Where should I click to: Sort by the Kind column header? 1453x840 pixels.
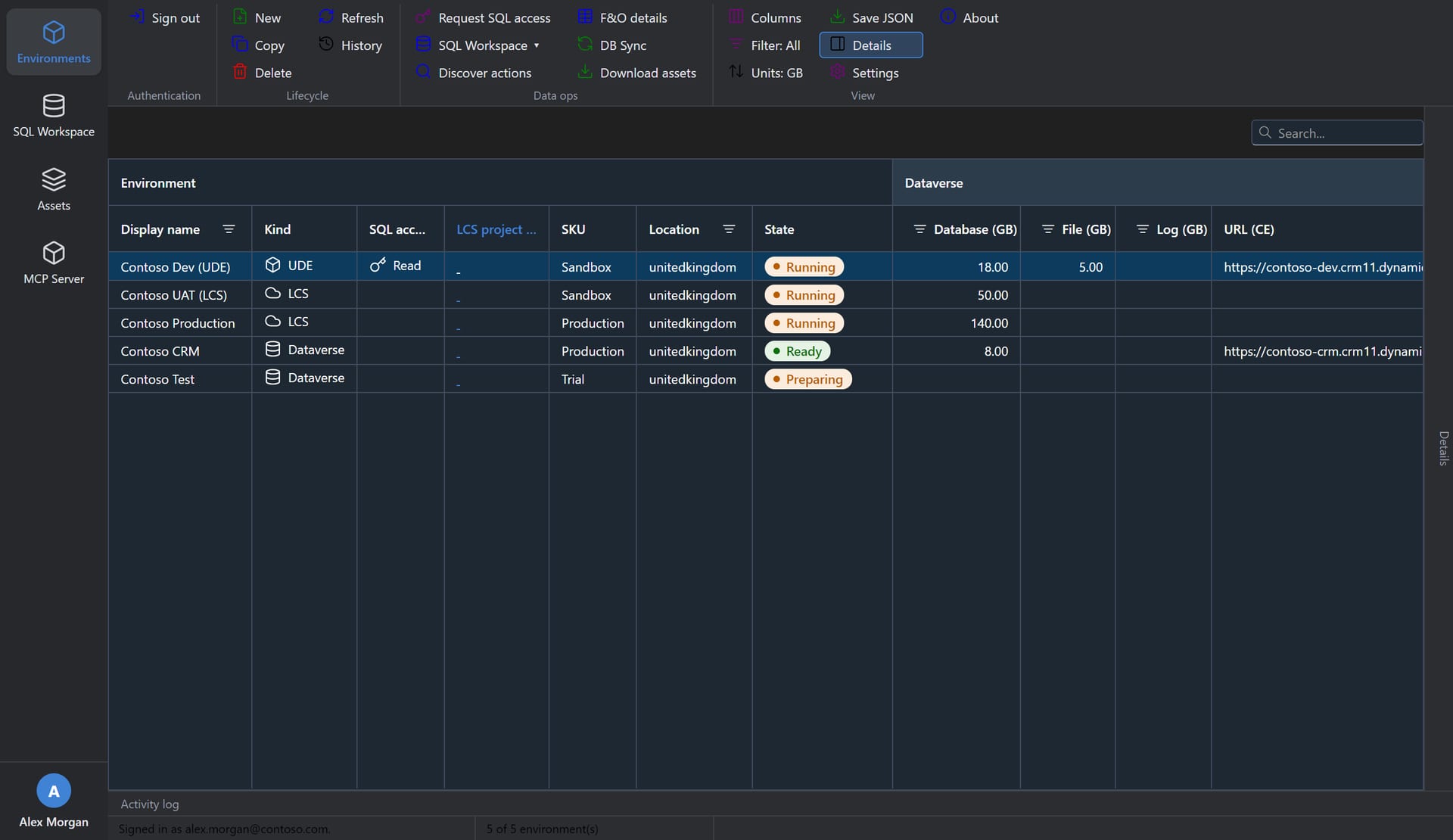coord(304,229)
